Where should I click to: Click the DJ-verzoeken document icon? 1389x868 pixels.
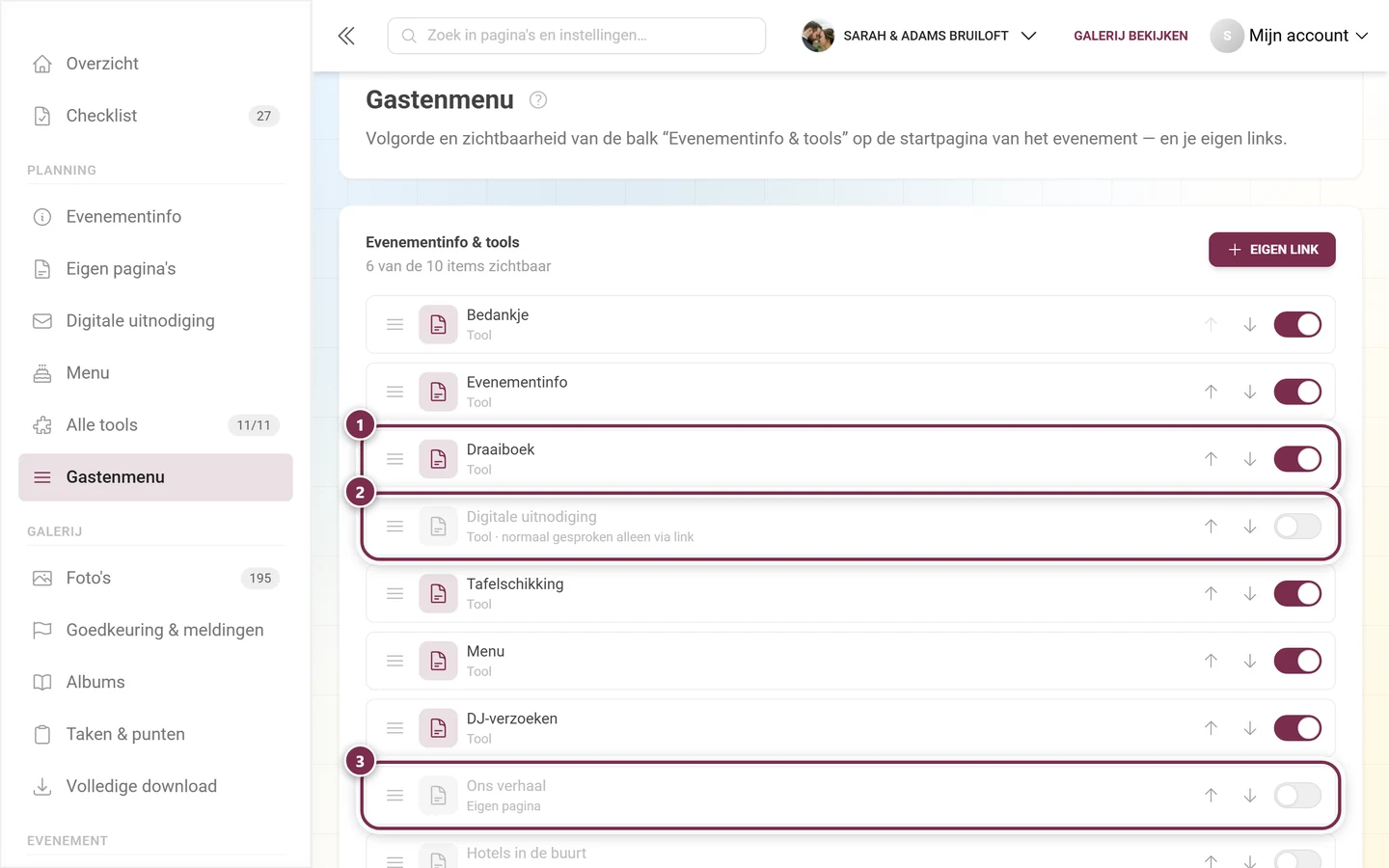(438, 728)
